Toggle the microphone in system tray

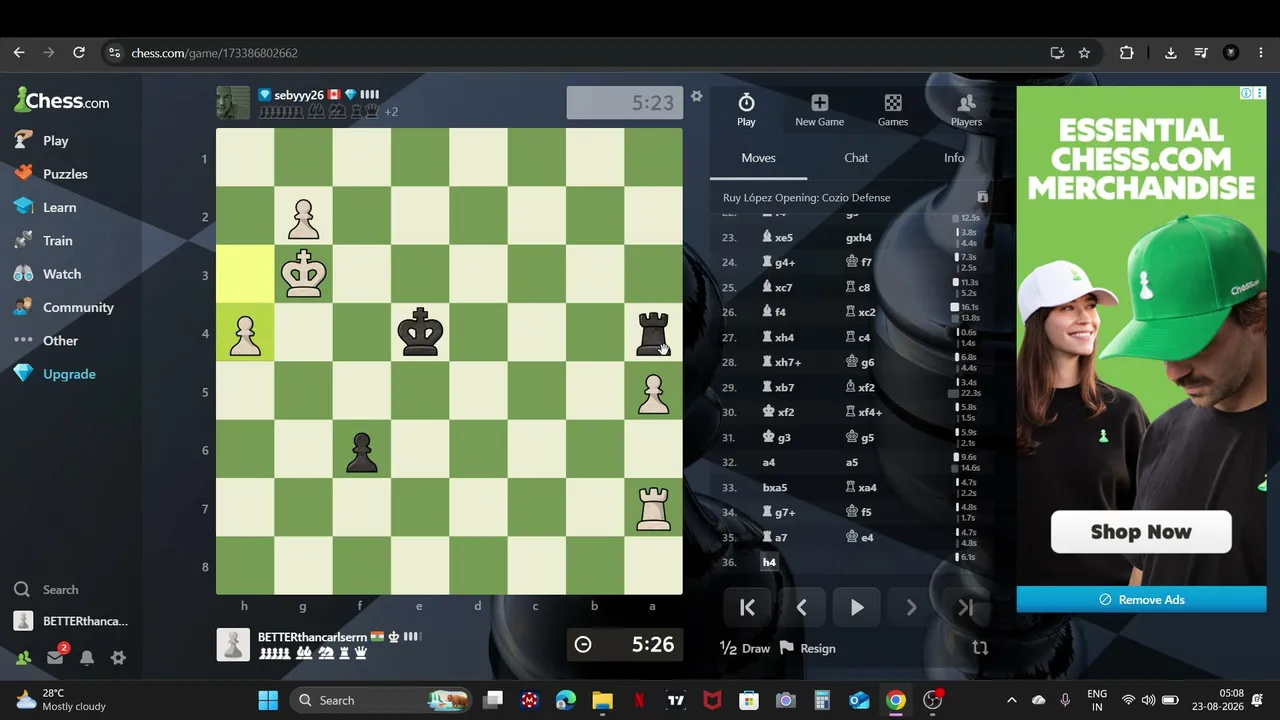pos(1065,700)
